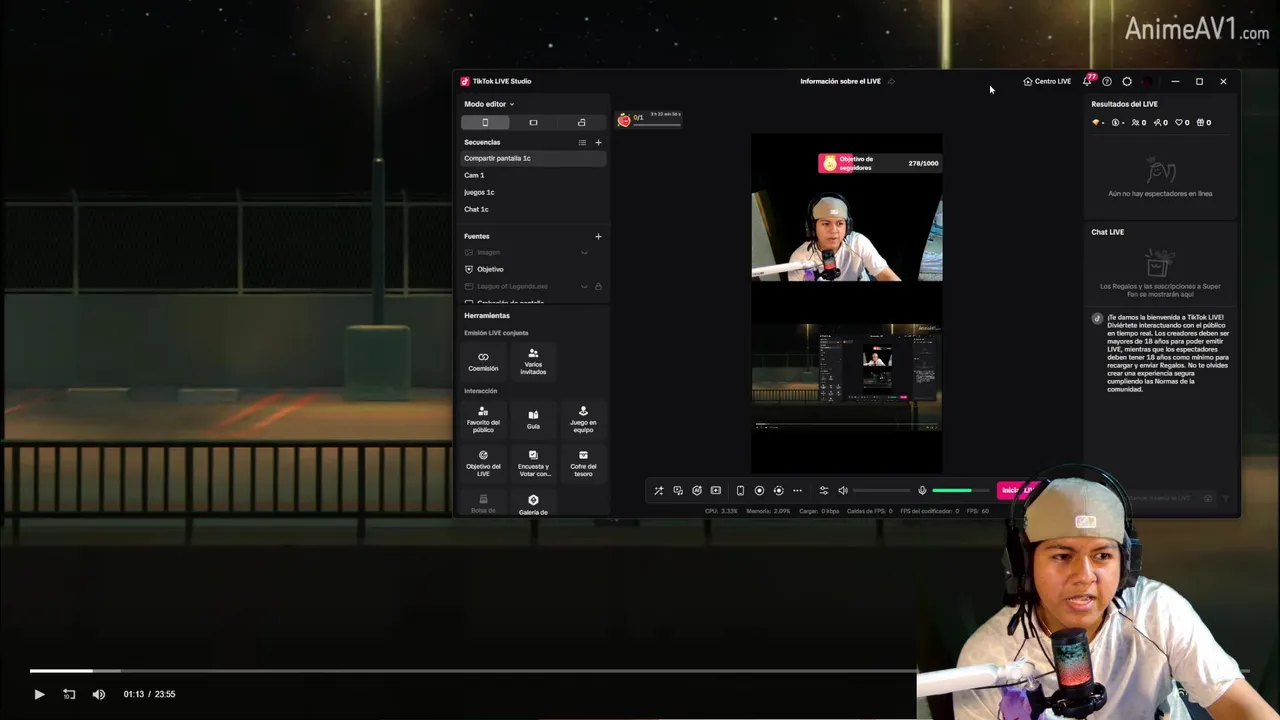Screen dimensions: 1280x720
Task: Click the likes heart count
Action: tap(1182, 122)
